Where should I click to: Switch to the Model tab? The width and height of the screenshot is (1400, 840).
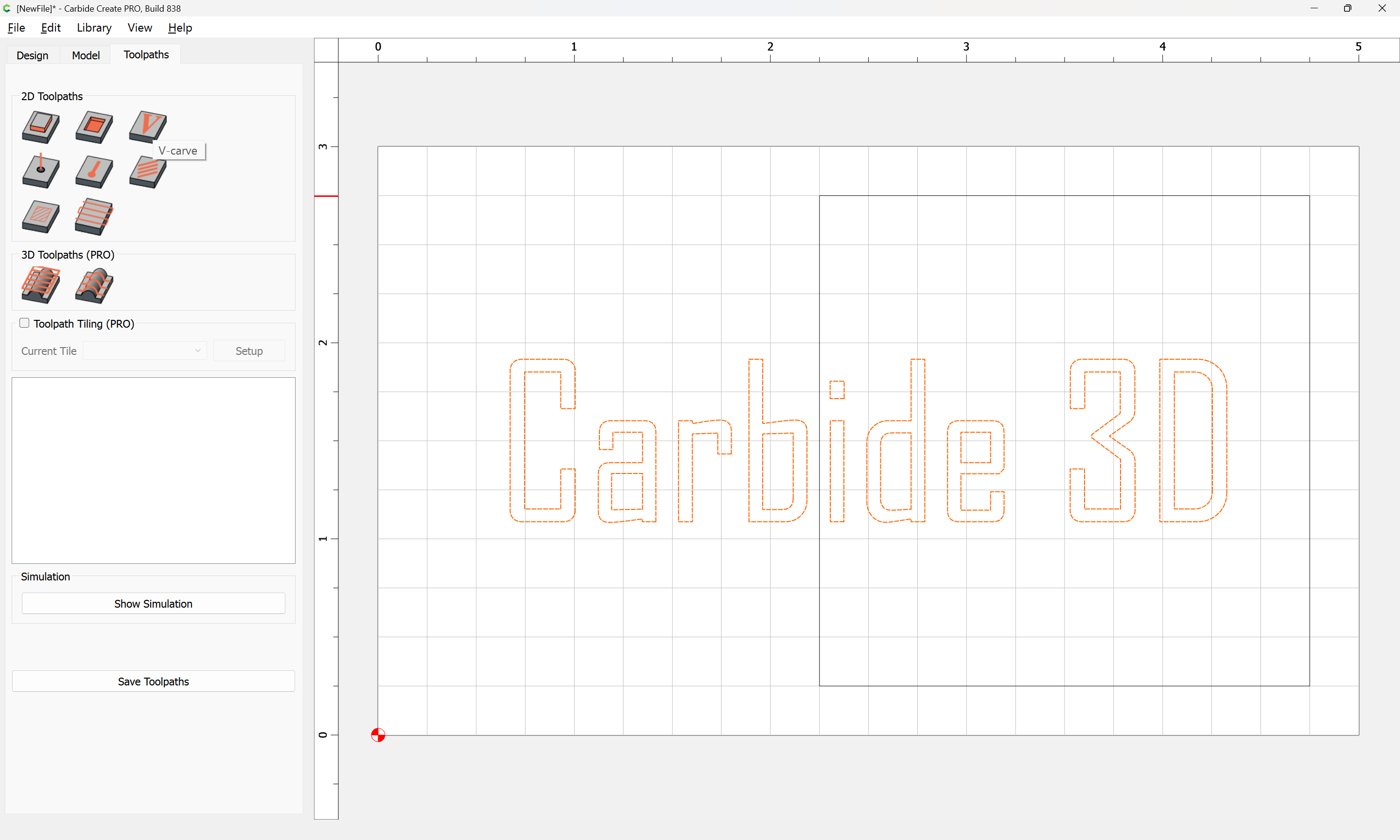(86, 55)
